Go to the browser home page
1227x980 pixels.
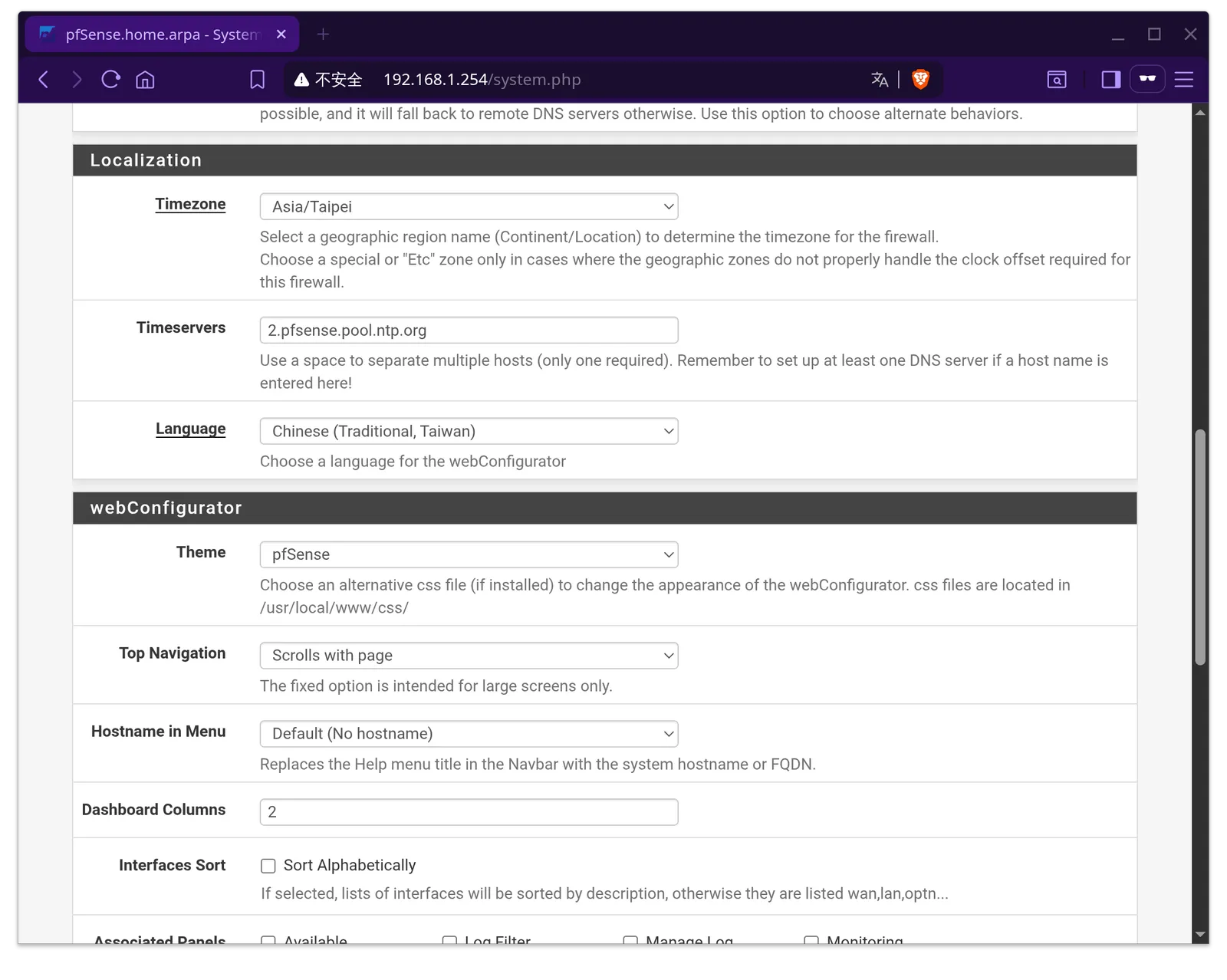[x=145, y=79]
